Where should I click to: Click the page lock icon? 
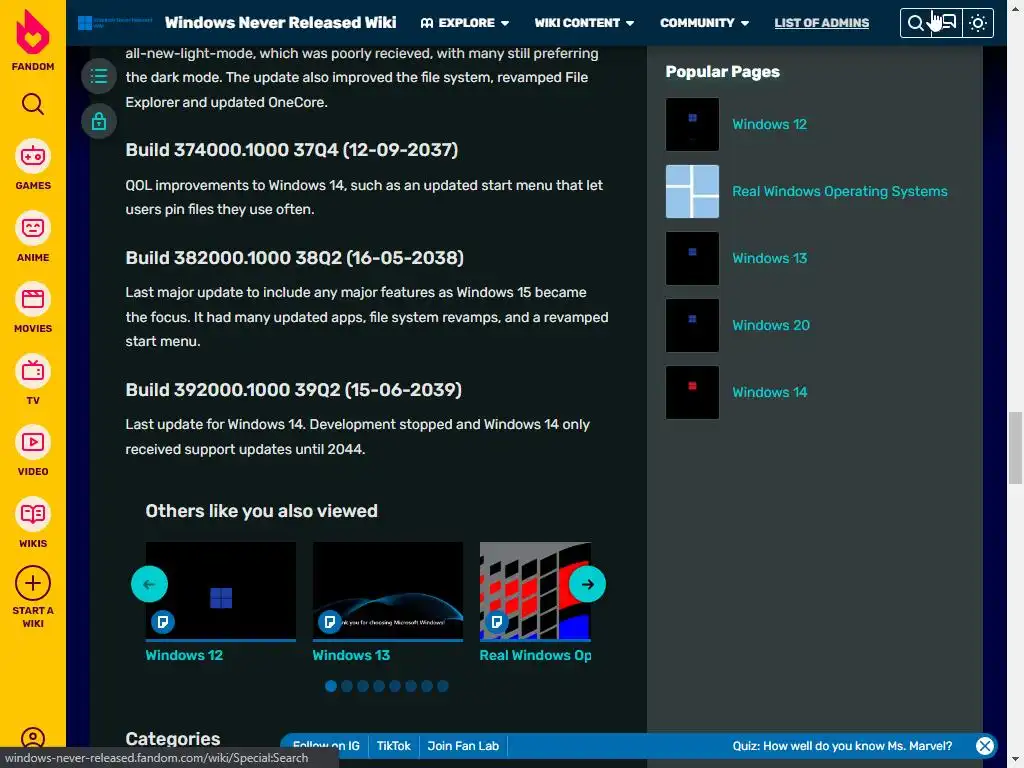[x=99, y=121]
